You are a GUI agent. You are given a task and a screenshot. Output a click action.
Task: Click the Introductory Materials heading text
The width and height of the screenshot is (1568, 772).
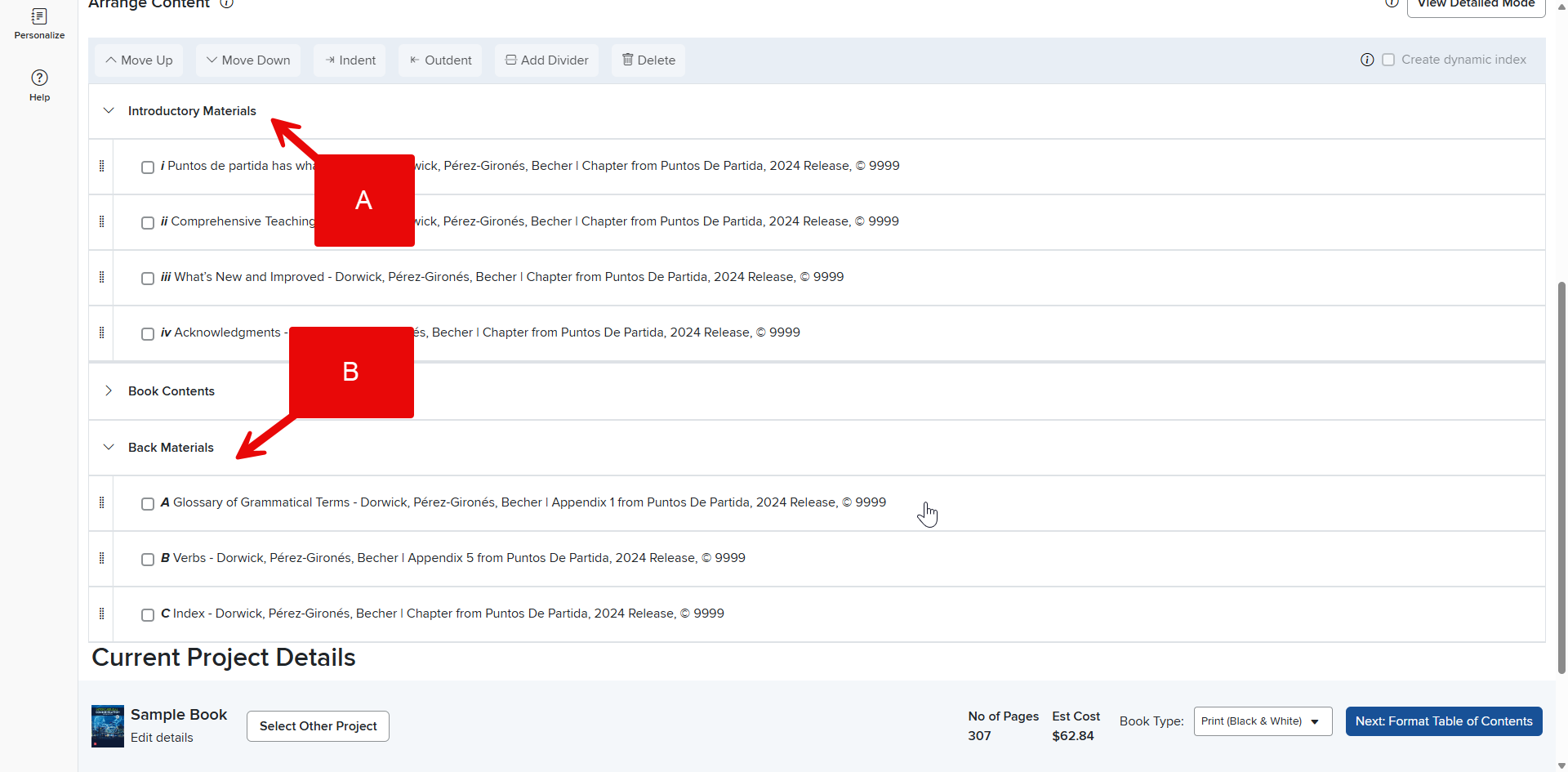[x=192, y=111]
